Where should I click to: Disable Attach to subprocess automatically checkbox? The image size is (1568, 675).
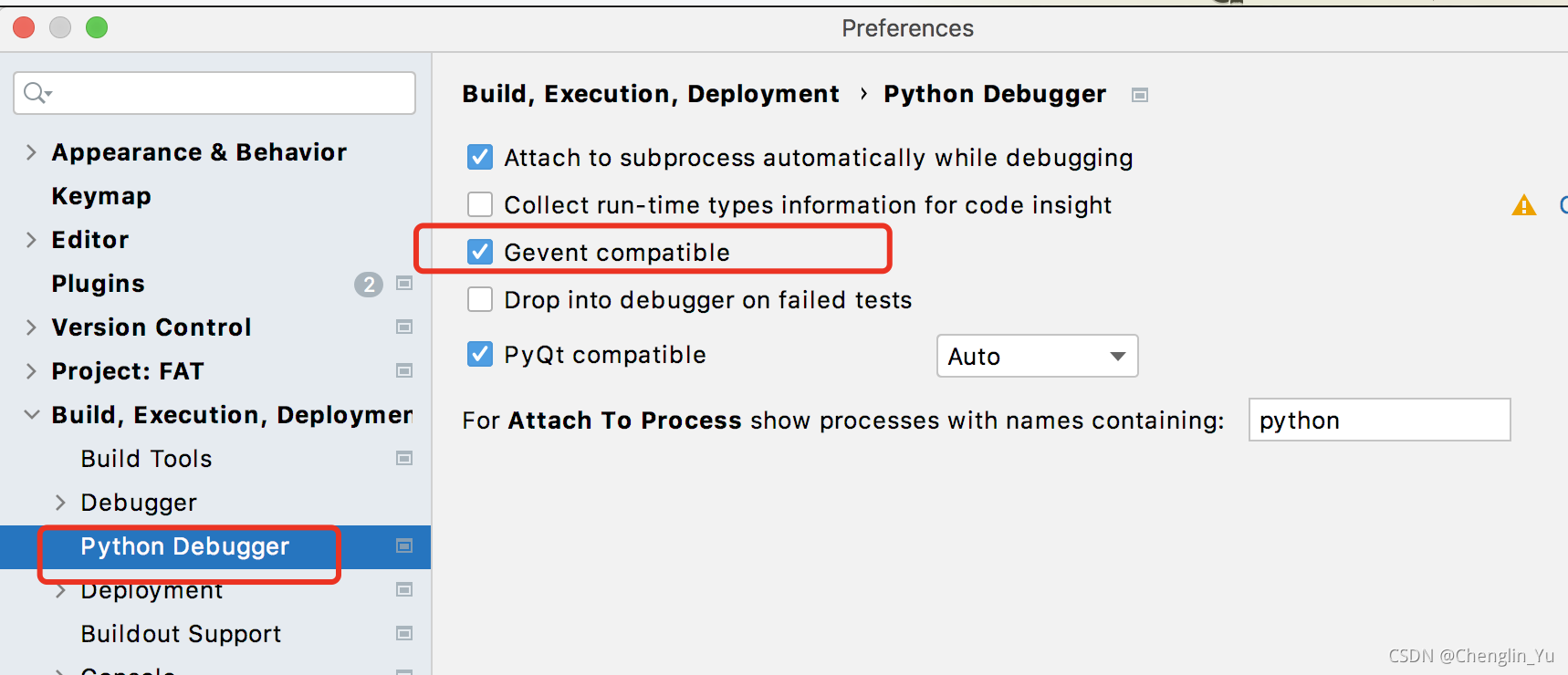[480, 158]
